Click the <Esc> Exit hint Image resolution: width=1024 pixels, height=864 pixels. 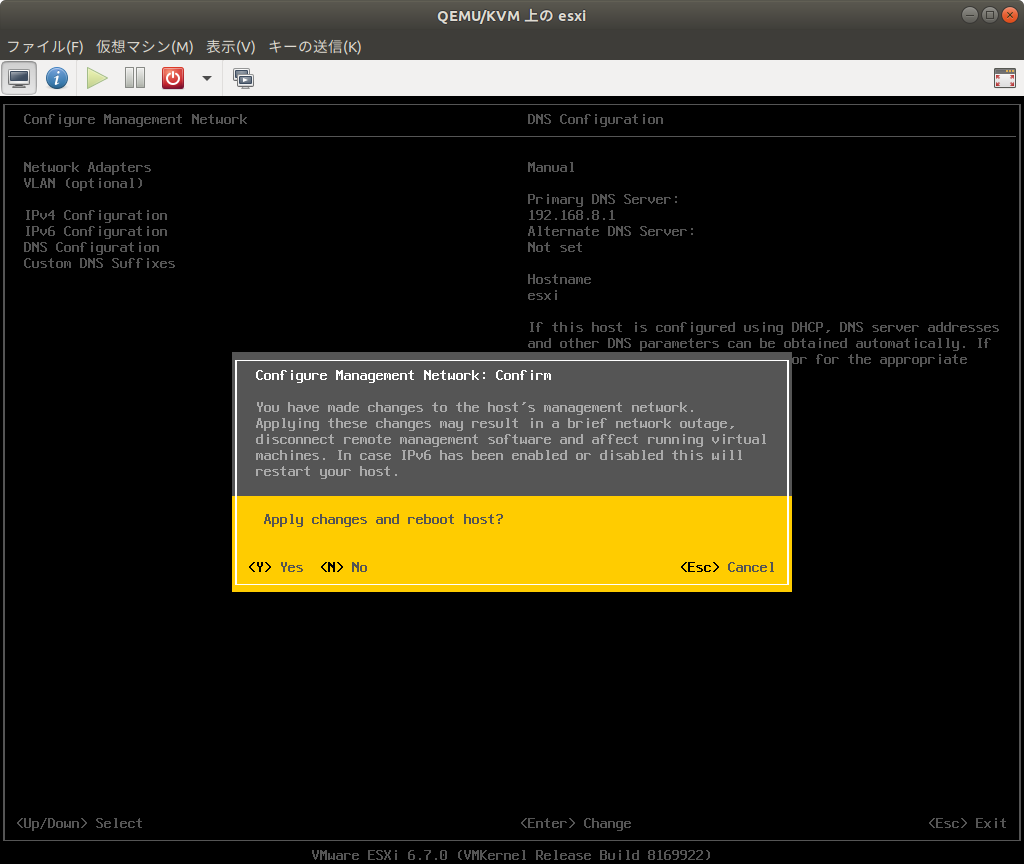pos(967,823)
